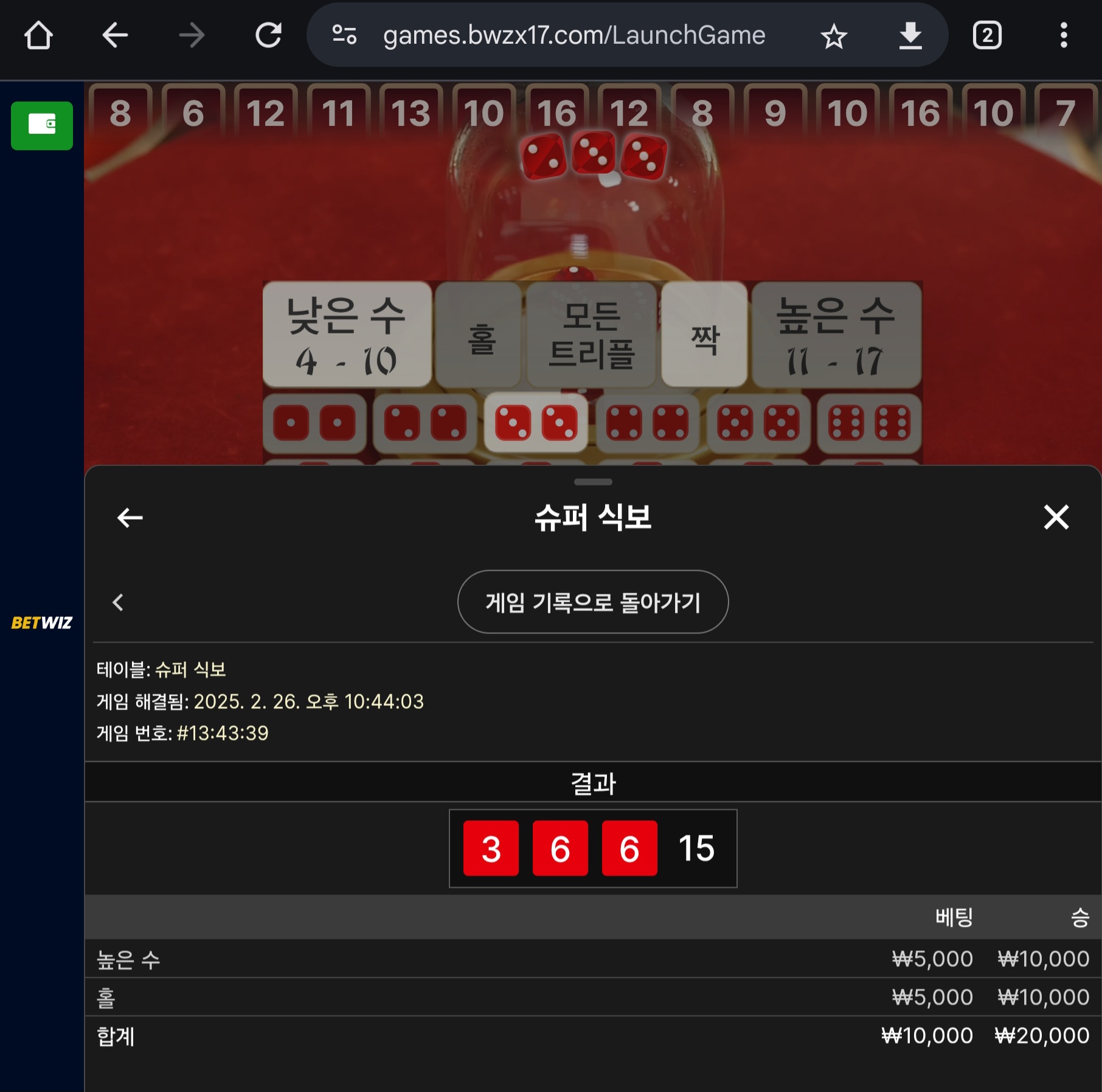
Task: Reload the page with the refresh icon
Action: (x=268, y=35)
